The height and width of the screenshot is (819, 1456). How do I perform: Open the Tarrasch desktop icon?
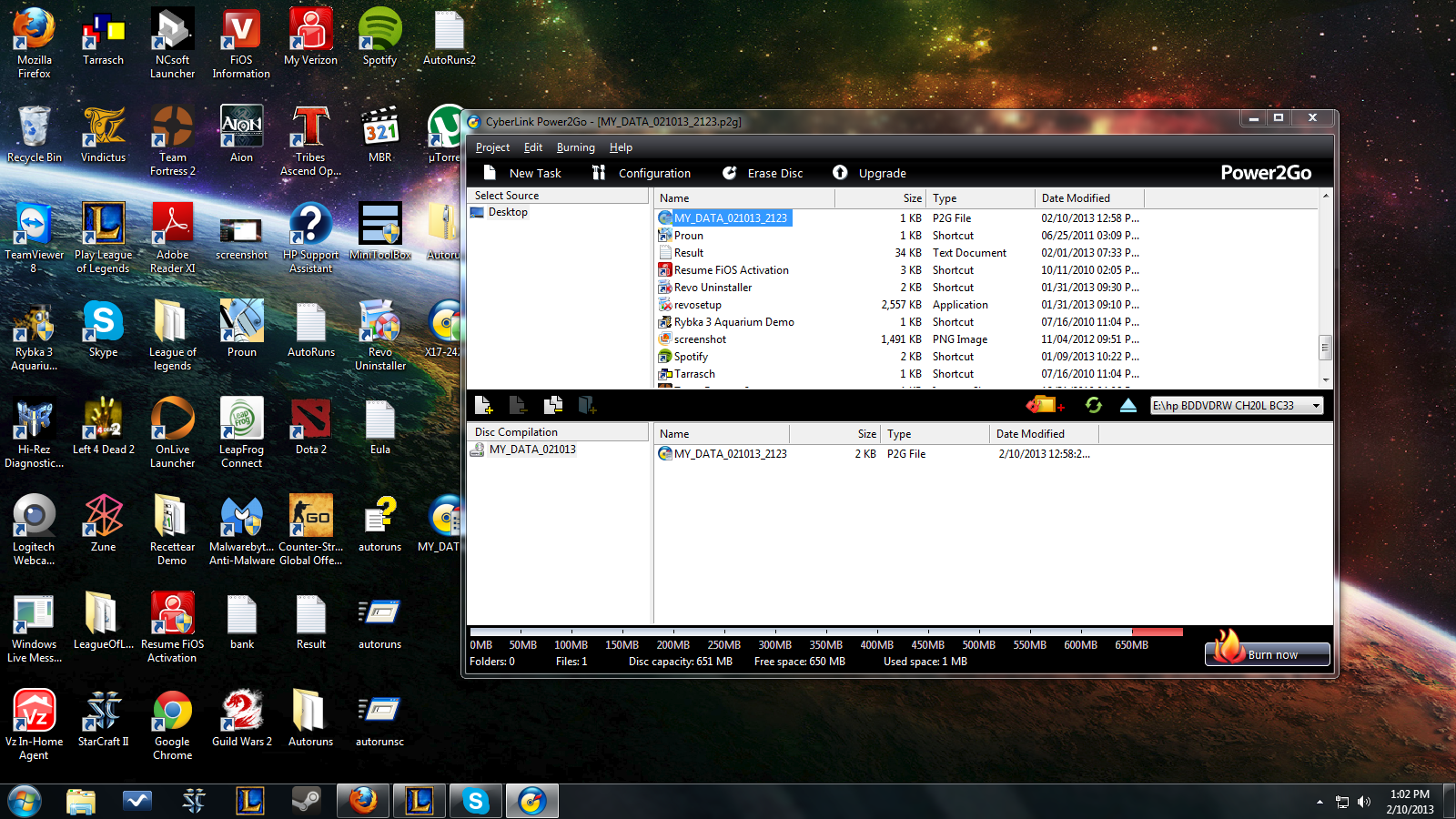point(103,36)
